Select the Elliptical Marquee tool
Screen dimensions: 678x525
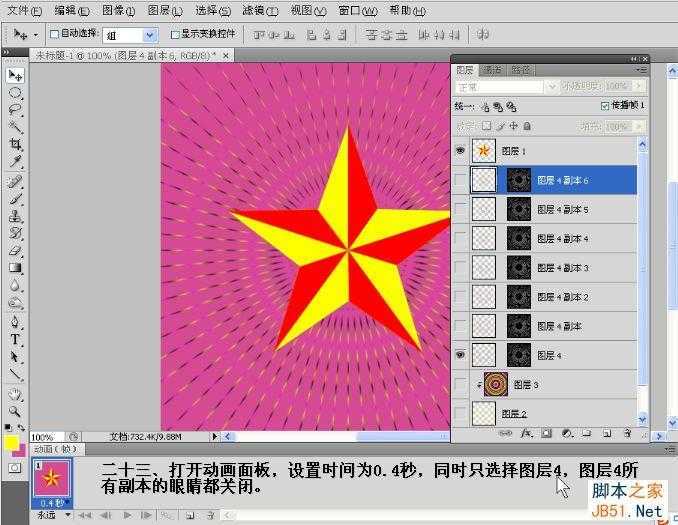15,93
